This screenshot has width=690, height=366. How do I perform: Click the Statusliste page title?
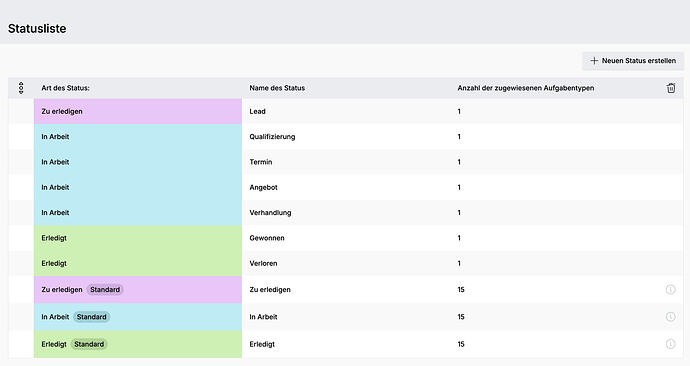(37, 29)
